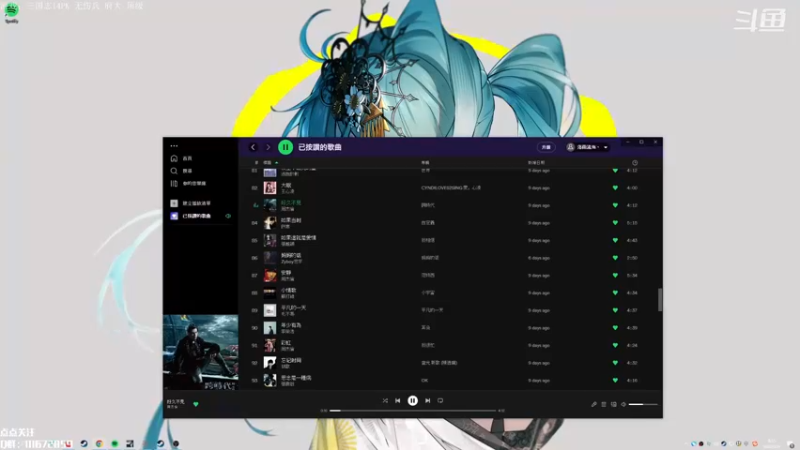Open the first Steam icon in the taskbar
The height and width of the screenshot is (450, 800).
coord(84,444)
